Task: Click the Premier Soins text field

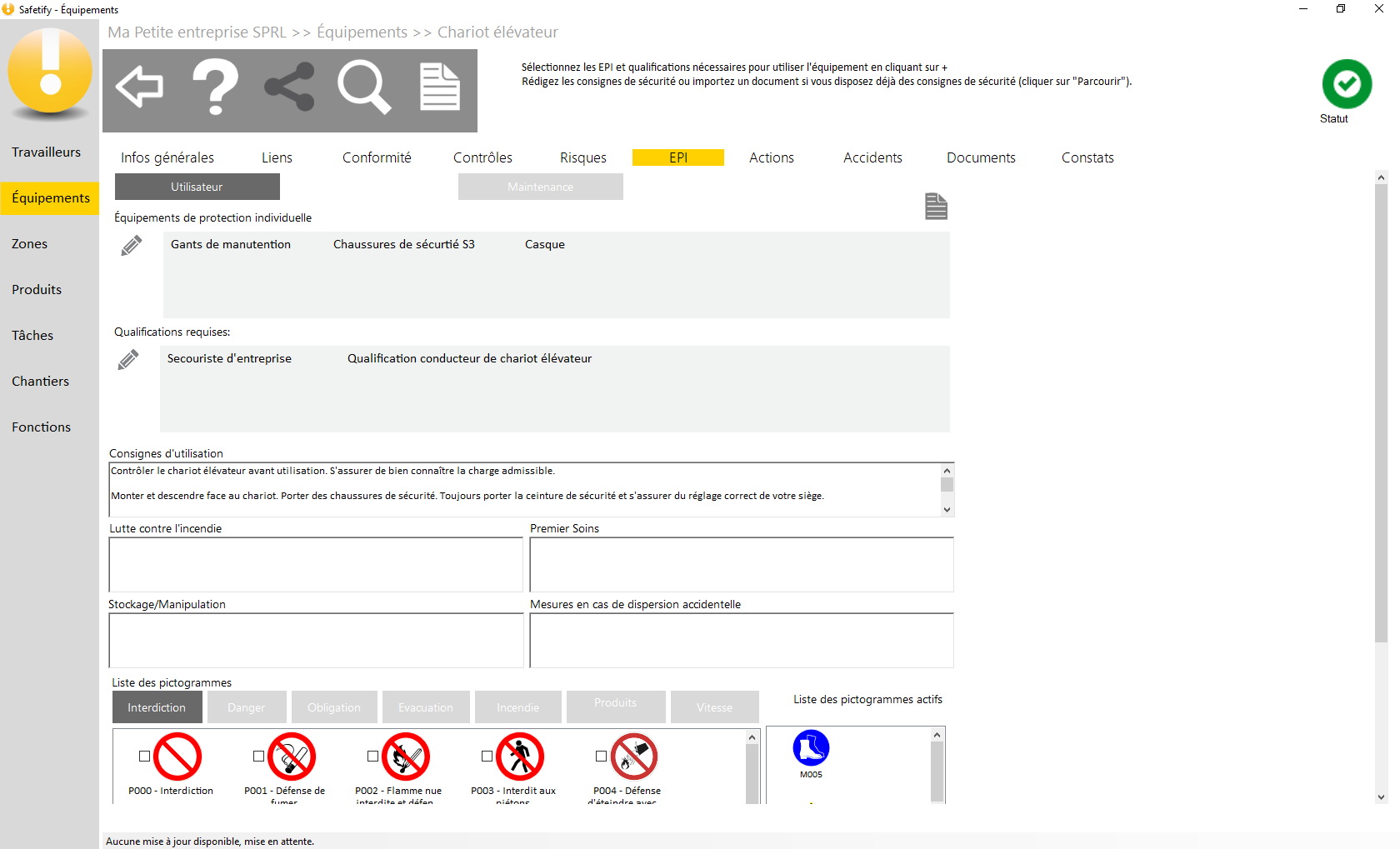Action: click(742, 564)
